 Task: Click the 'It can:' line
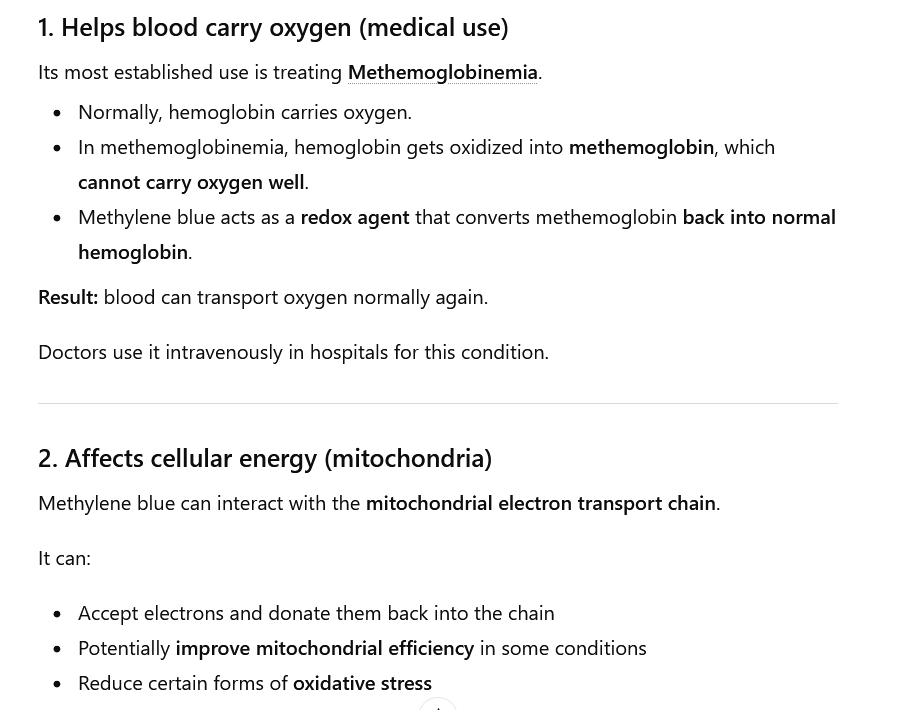pos(64,558)
